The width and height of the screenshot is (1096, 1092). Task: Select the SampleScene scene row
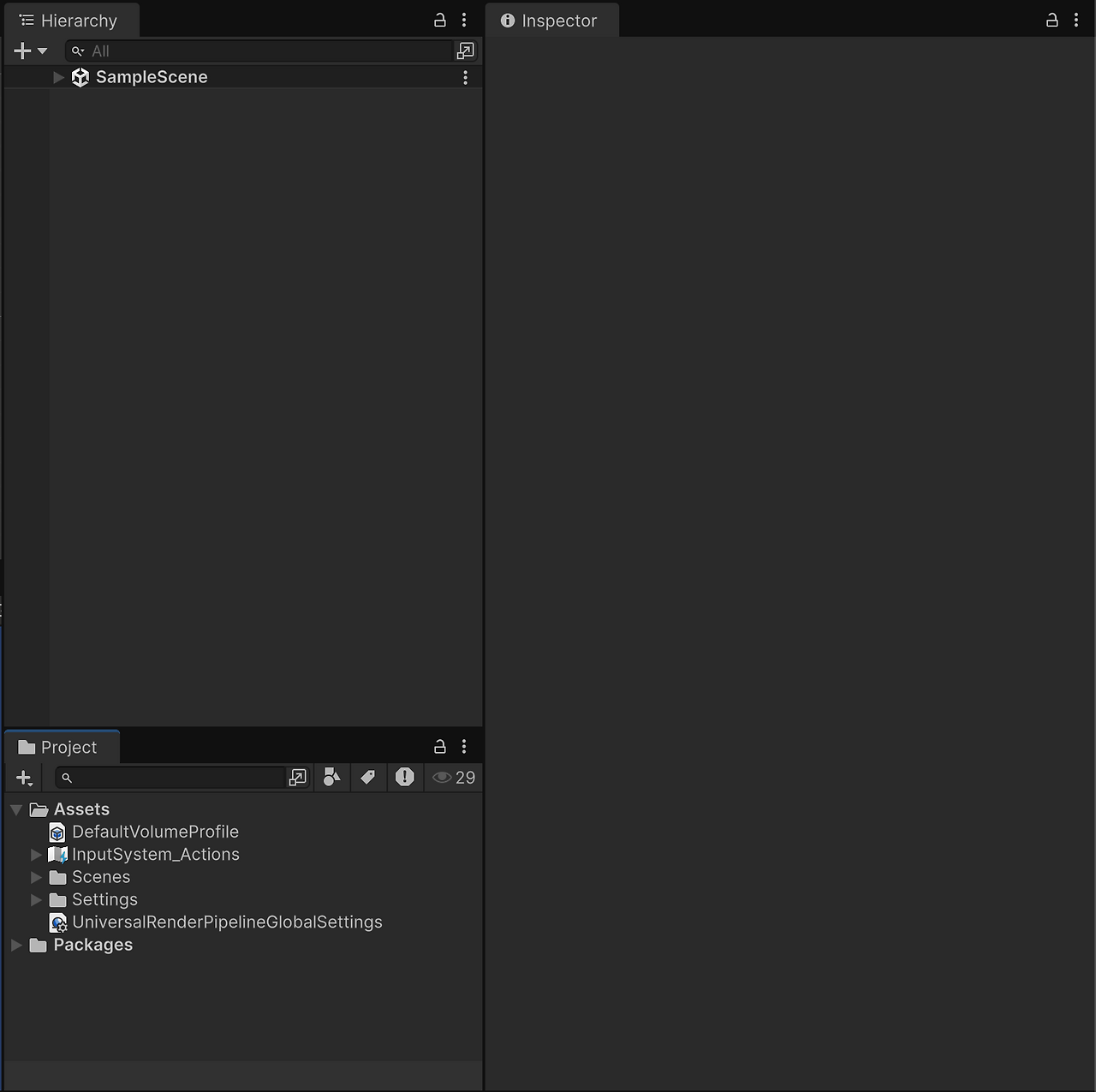(243, 77)
